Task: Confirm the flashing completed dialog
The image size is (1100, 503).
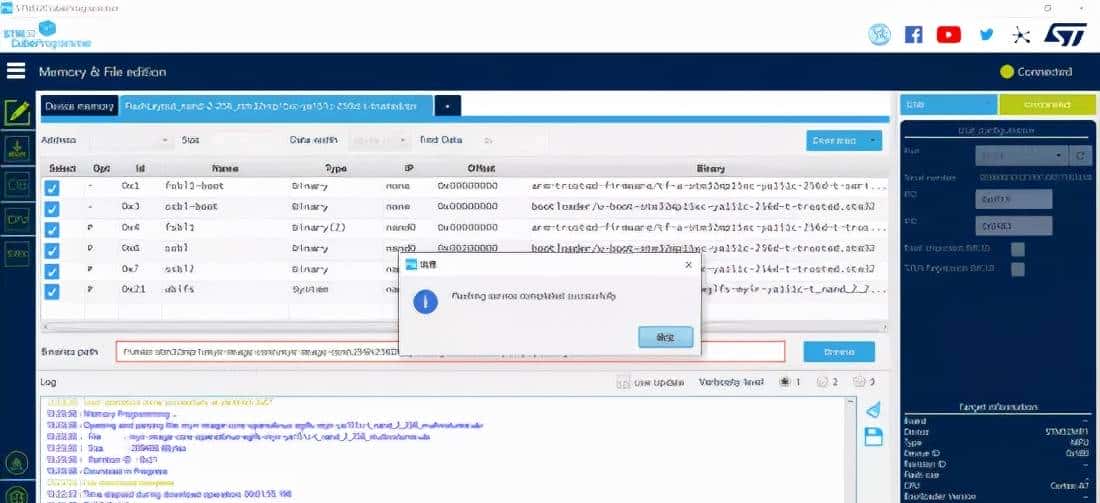Action: coord(665,337)
